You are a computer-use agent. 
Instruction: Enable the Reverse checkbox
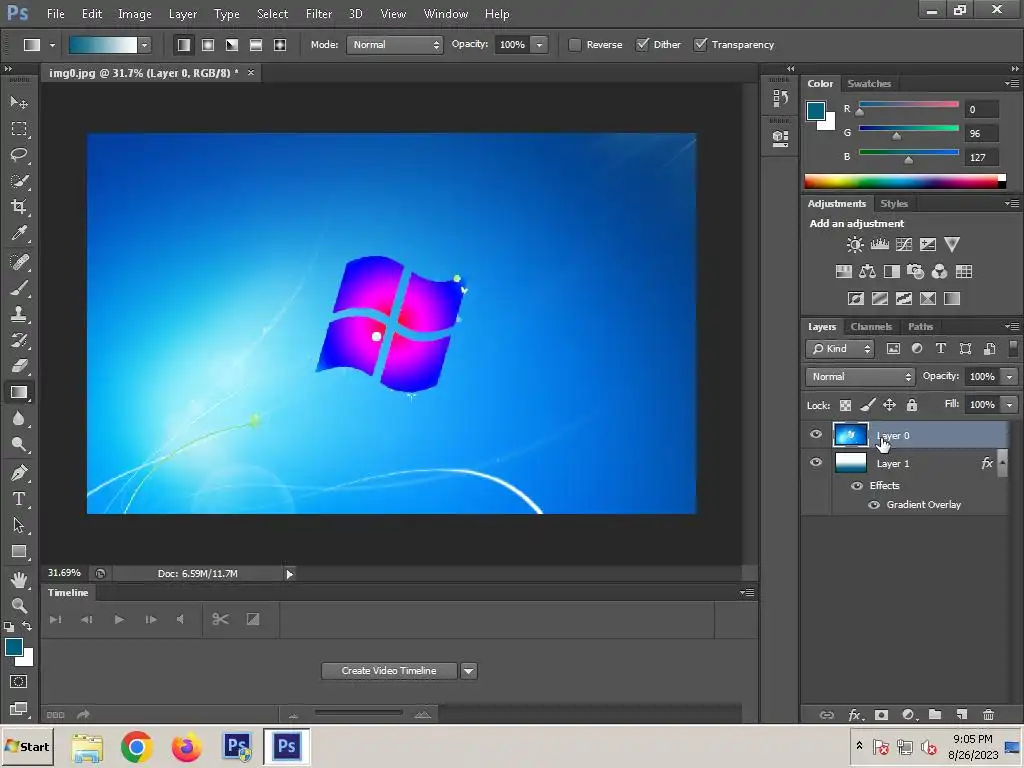pyautogui.click(x=575, y=45)
